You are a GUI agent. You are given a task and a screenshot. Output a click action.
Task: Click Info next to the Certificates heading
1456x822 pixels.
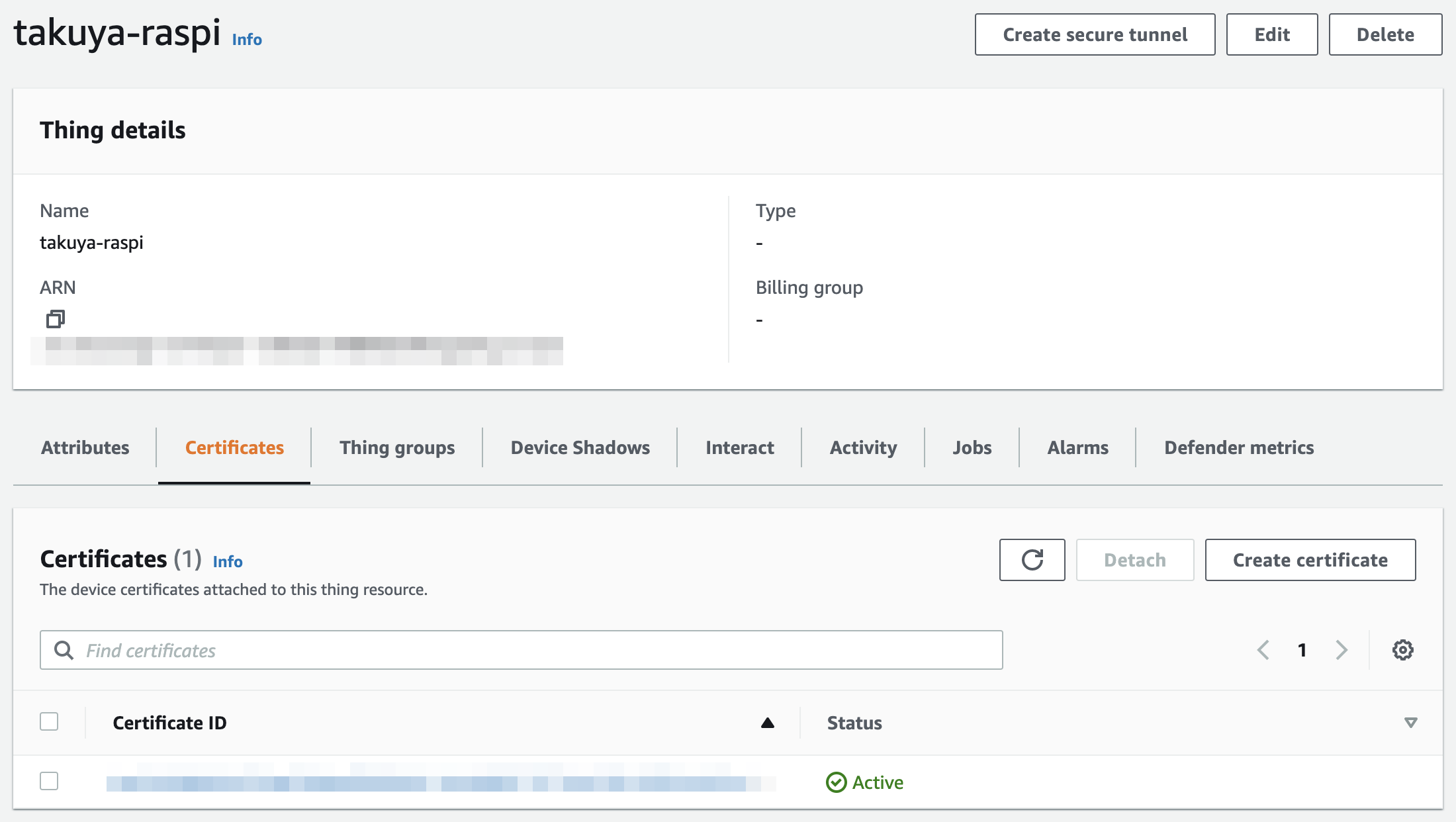tap(227, 561)
